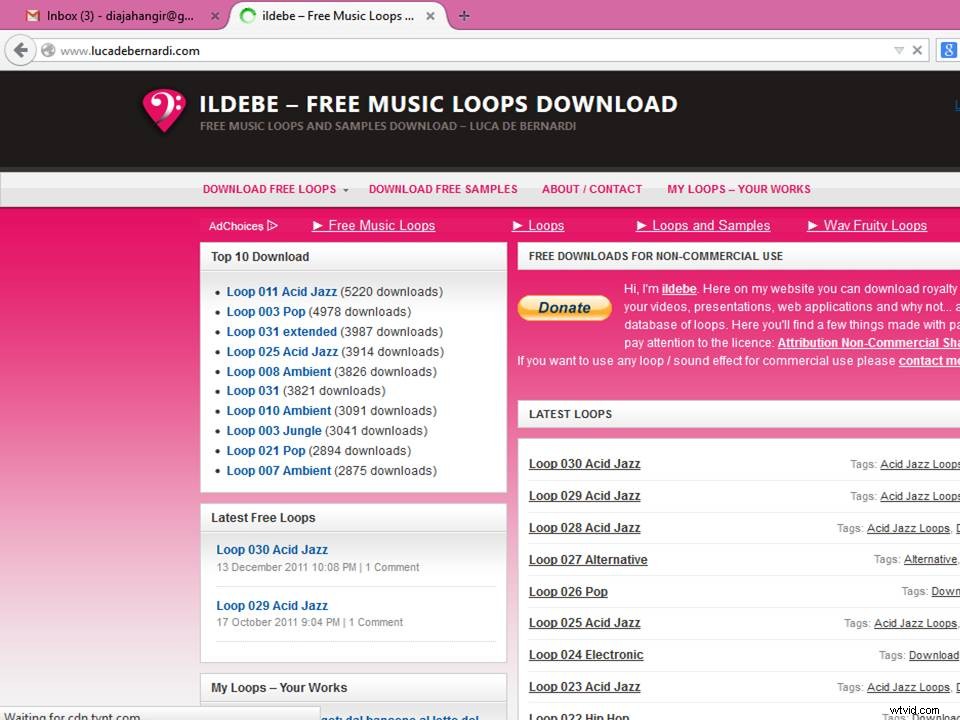
Task: Open the address bar history dropdown arrow
Action: tap(898, 50)
